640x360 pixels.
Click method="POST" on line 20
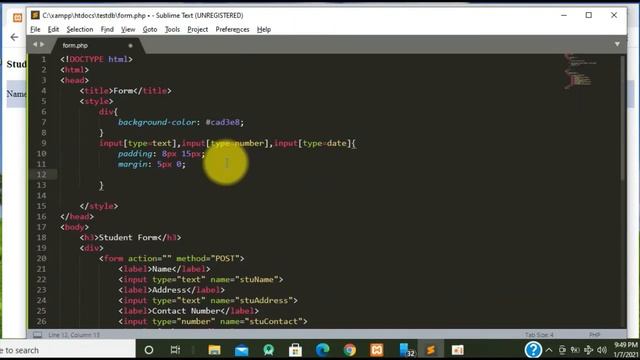pyautogui.click(x=208, y=258)
